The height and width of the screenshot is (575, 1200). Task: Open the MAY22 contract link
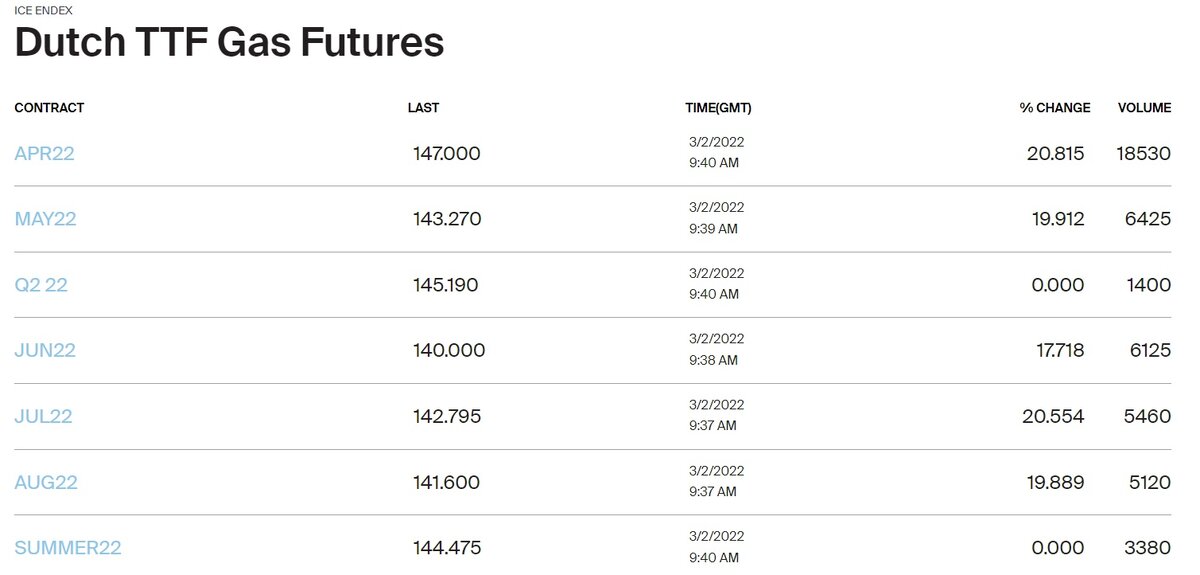[45, 219]
